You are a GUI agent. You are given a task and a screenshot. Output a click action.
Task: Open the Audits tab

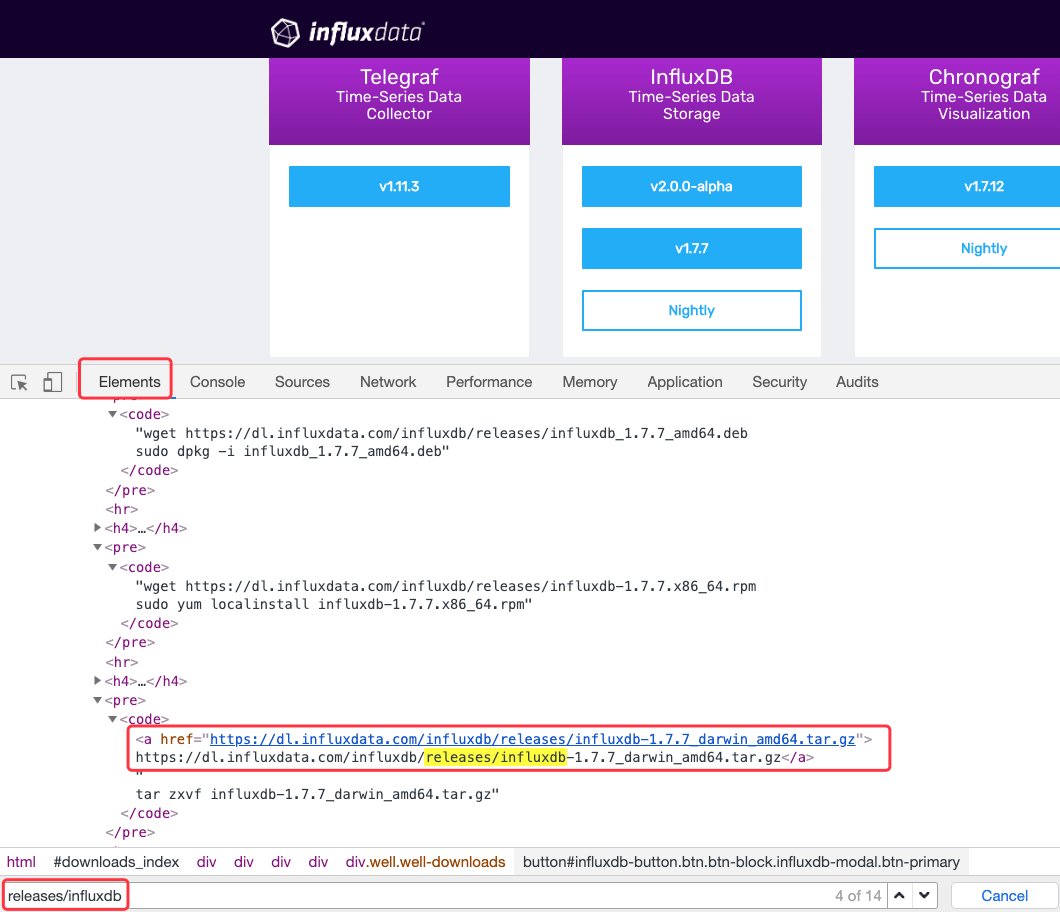(857, 382)
